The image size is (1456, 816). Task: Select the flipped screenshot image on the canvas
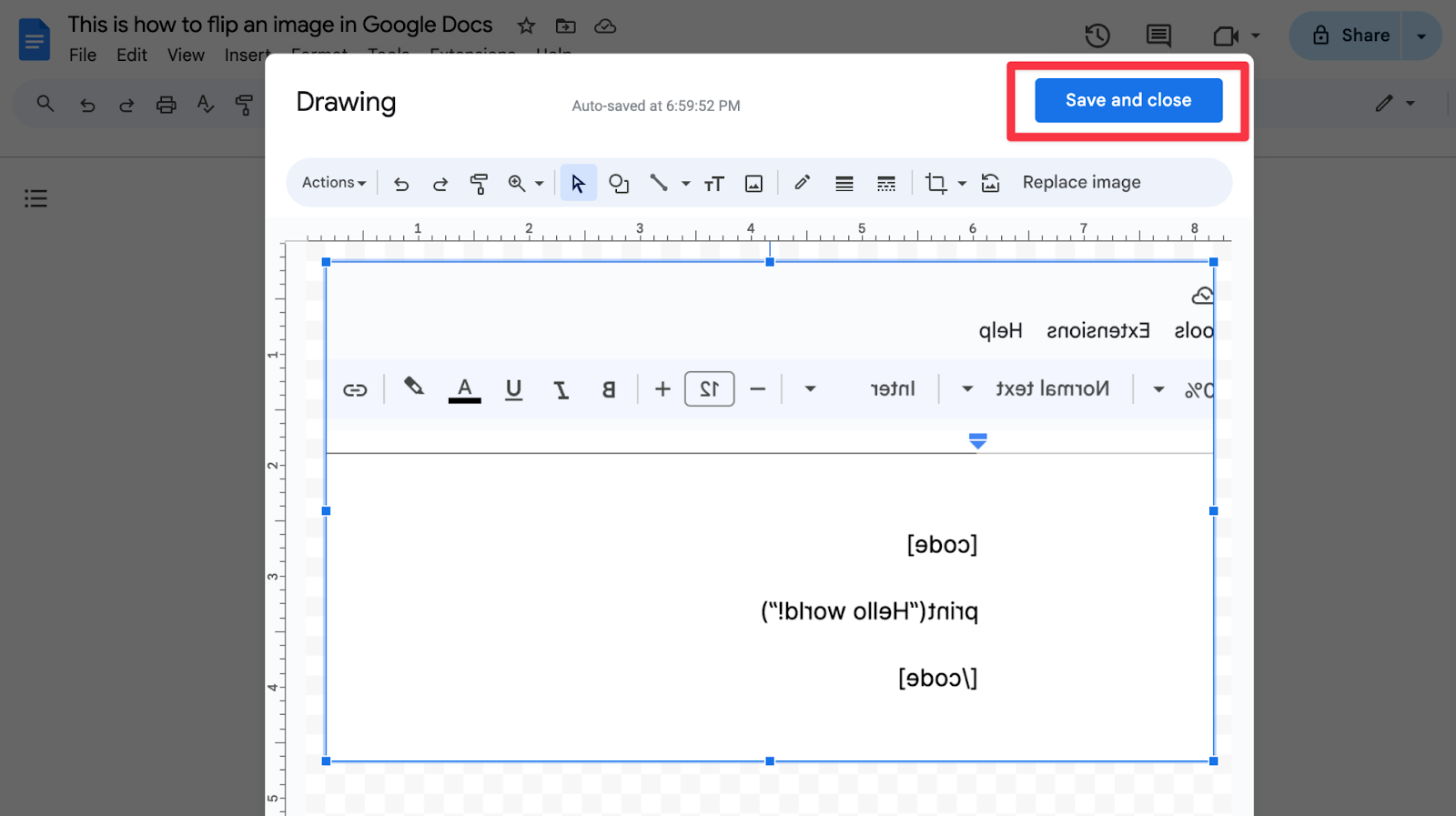(770, 511)
